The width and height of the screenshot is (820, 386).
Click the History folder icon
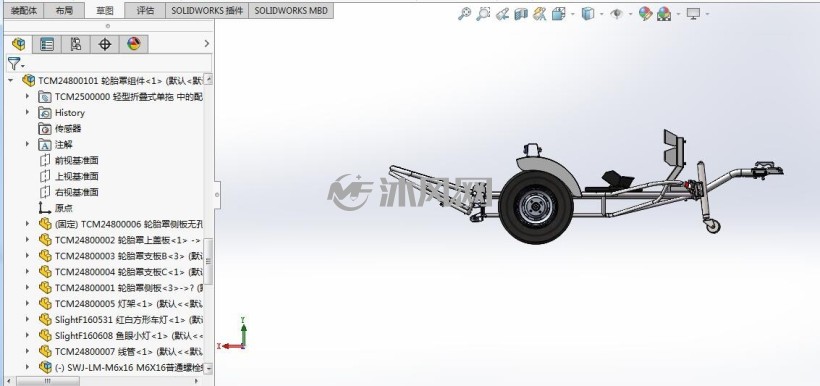tap(45, 112)
